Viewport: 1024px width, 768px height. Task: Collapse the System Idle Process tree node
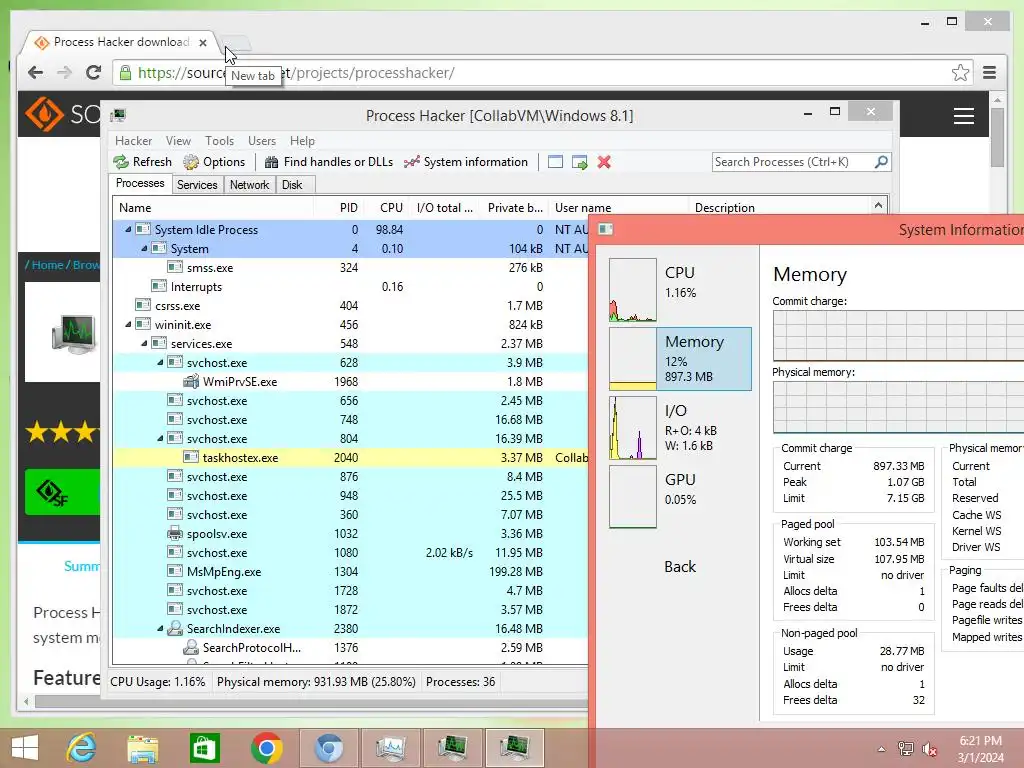pos(128,230)
